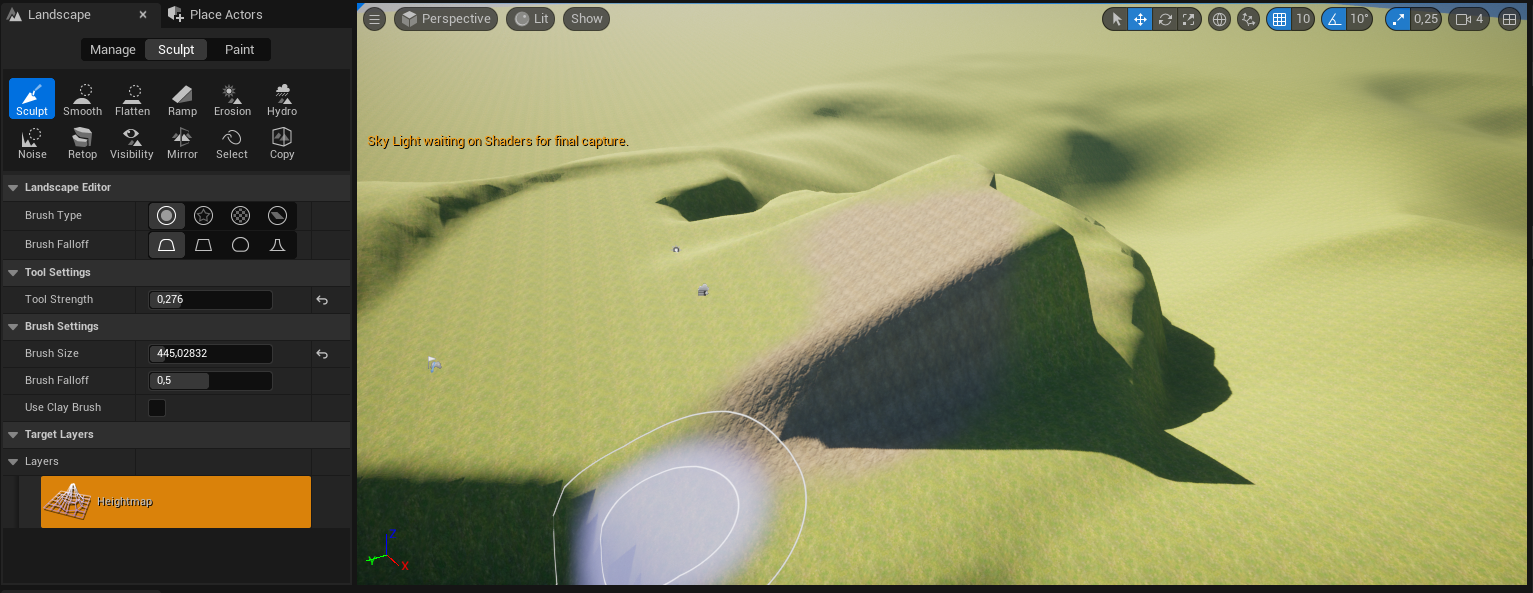Pick the Noise tool
Viewport: 1533px width, 593px height.
click(32, 142)
